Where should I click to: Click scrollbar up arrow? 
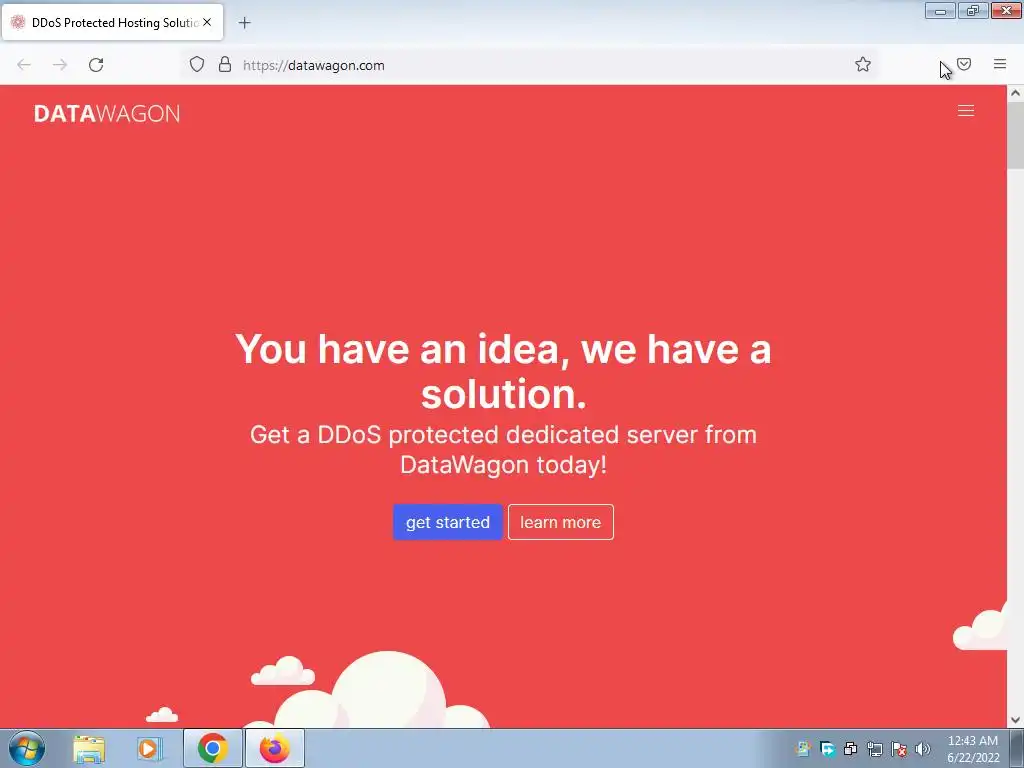(1015, 93)
